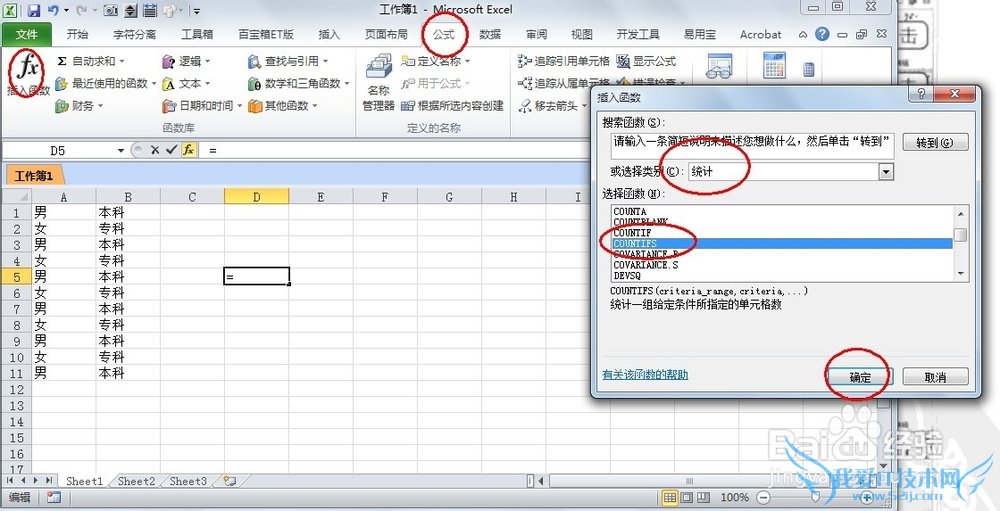Select DEVSQ in the function list
This screenshot has width=1000, height=511.
781,276
